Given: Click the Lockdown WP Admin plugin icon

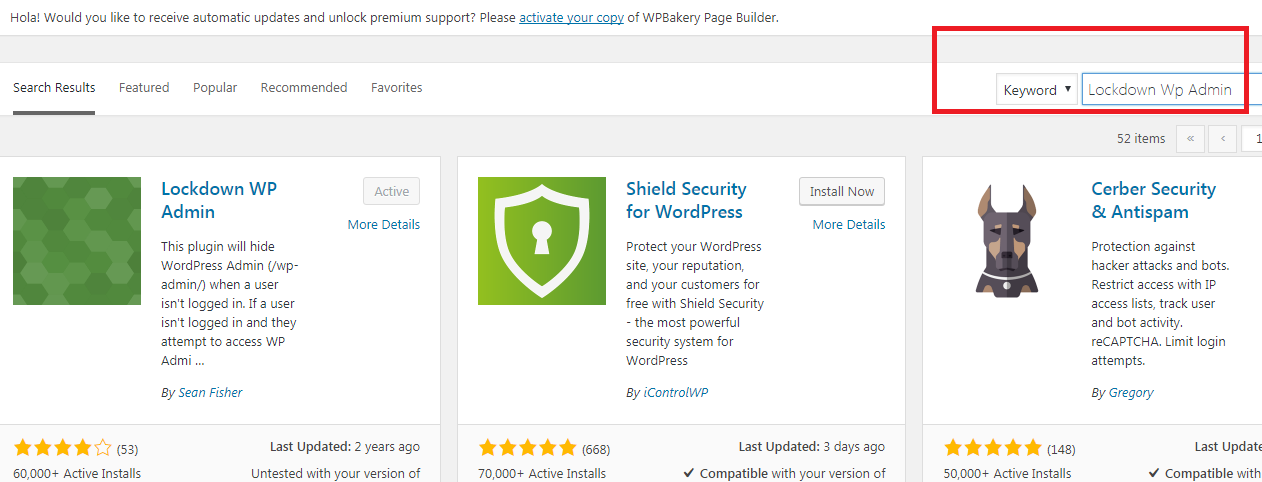Looking at the screenshot, I should click(x=77, y=241).
